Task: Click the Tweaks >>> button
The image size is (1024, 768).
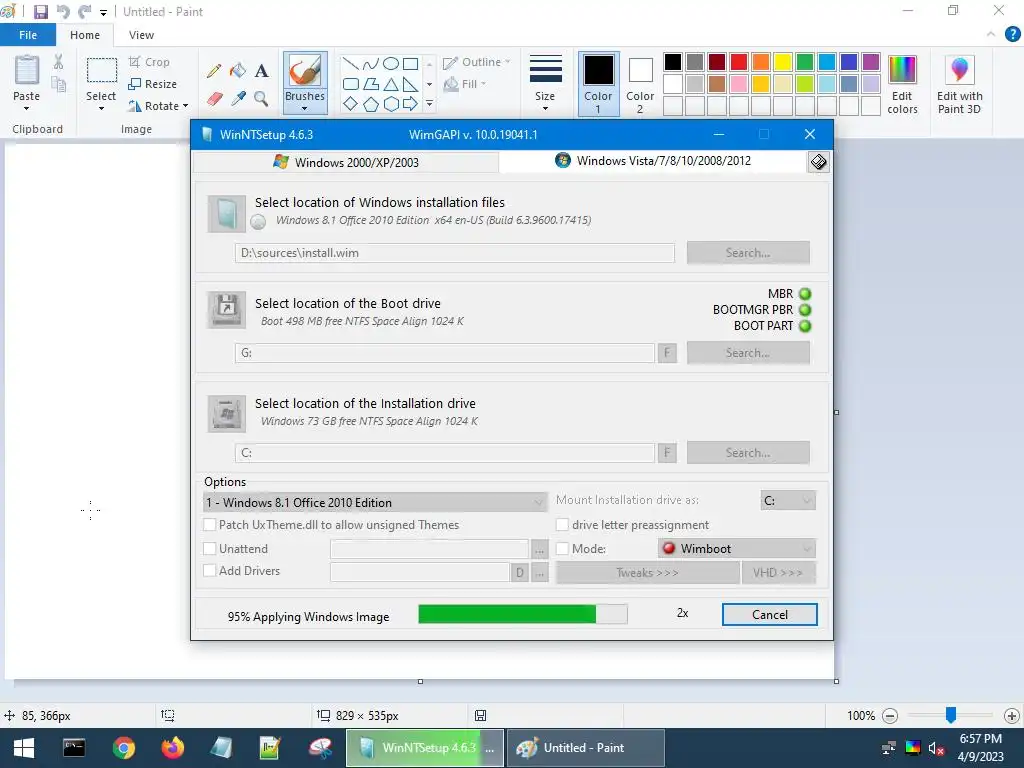Action: click(x=647, y=573)
